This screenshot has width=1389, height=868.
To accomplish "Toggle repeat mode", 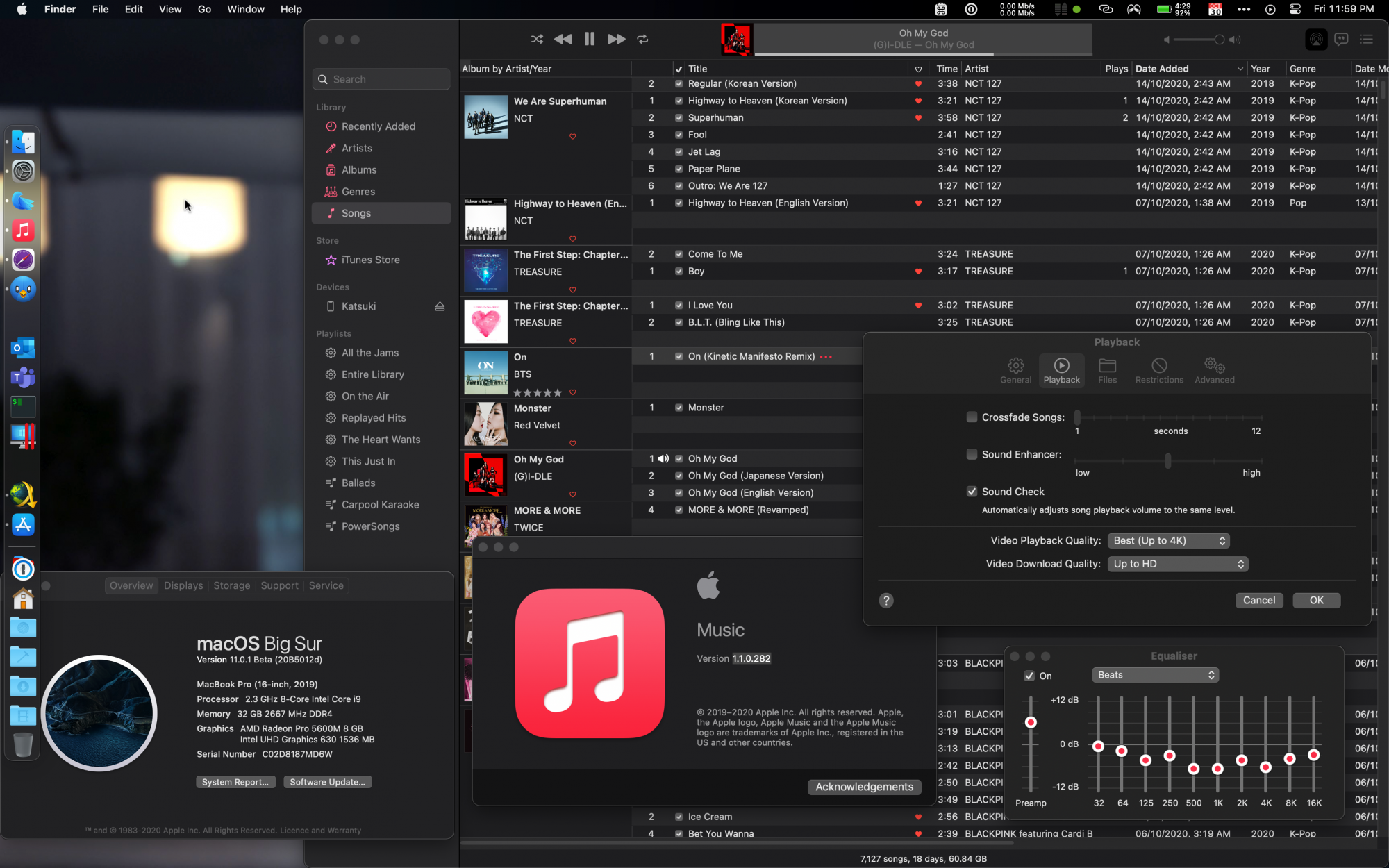I will click(x=642, y=40).
